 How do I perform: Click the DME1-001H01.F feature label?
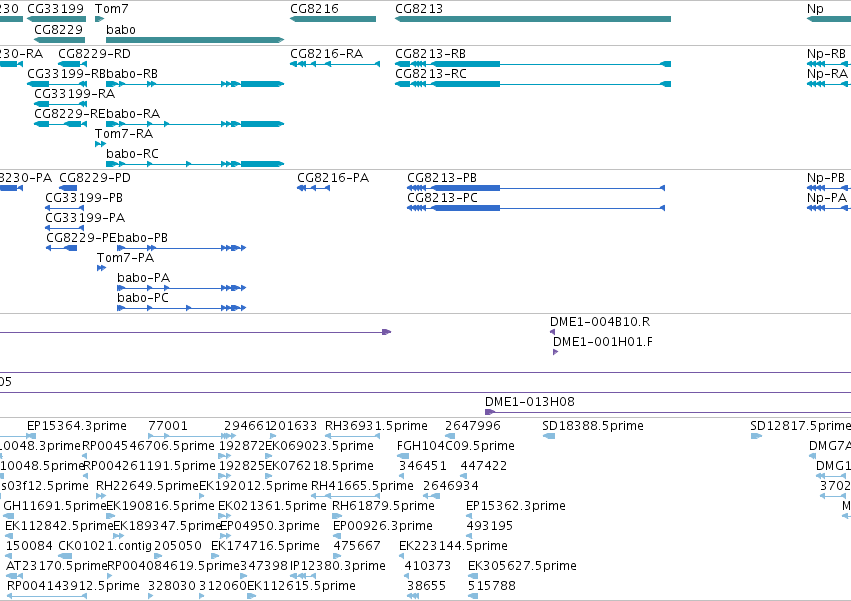[x=603, y=342]
